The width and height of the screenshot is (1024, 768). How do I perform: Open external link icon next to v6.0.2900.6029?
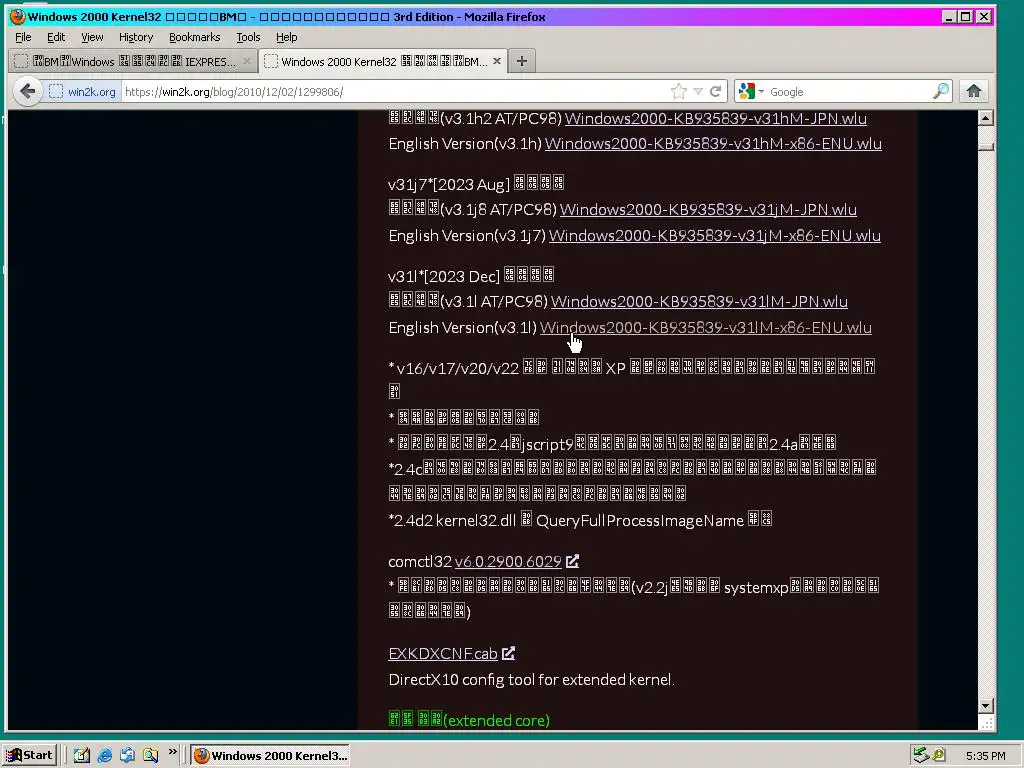coord(572,561)
